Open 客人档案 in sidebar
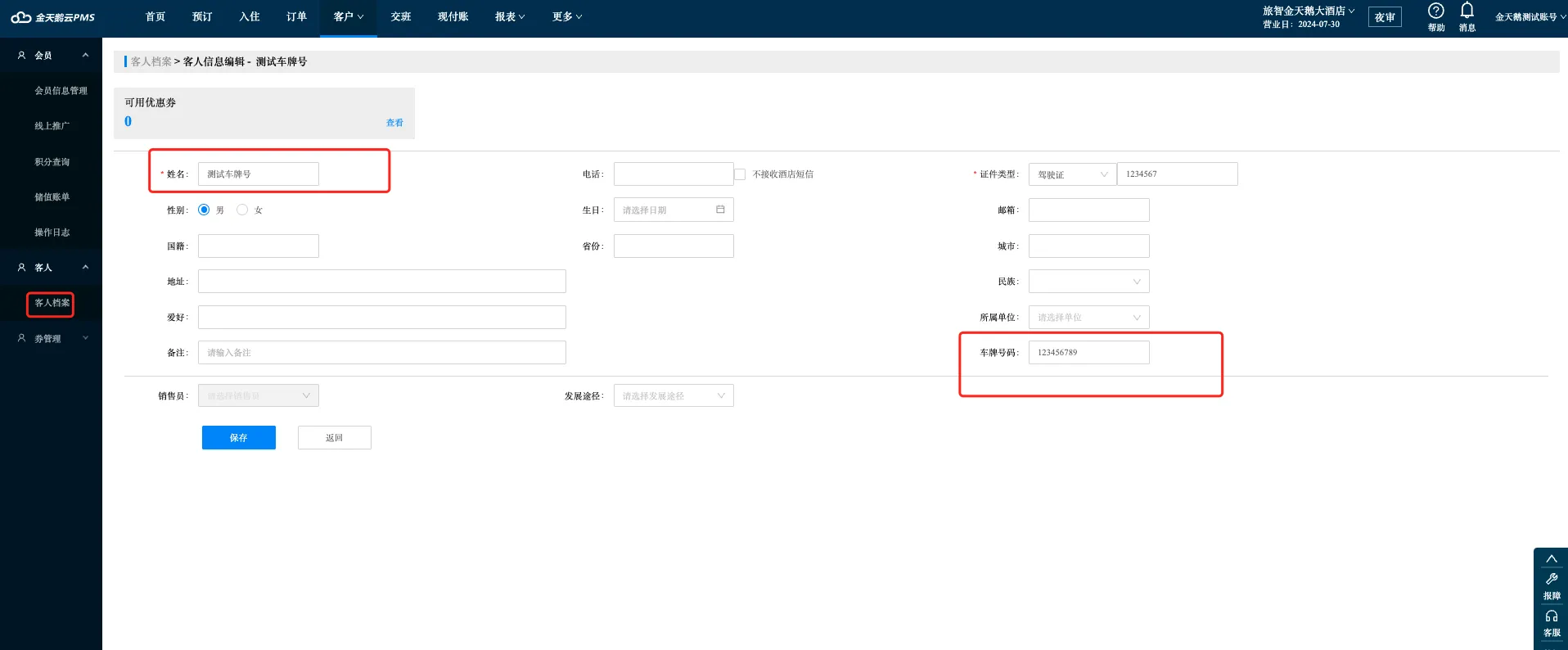Viewport: 1568px width, 650px height. click(52, 303)
